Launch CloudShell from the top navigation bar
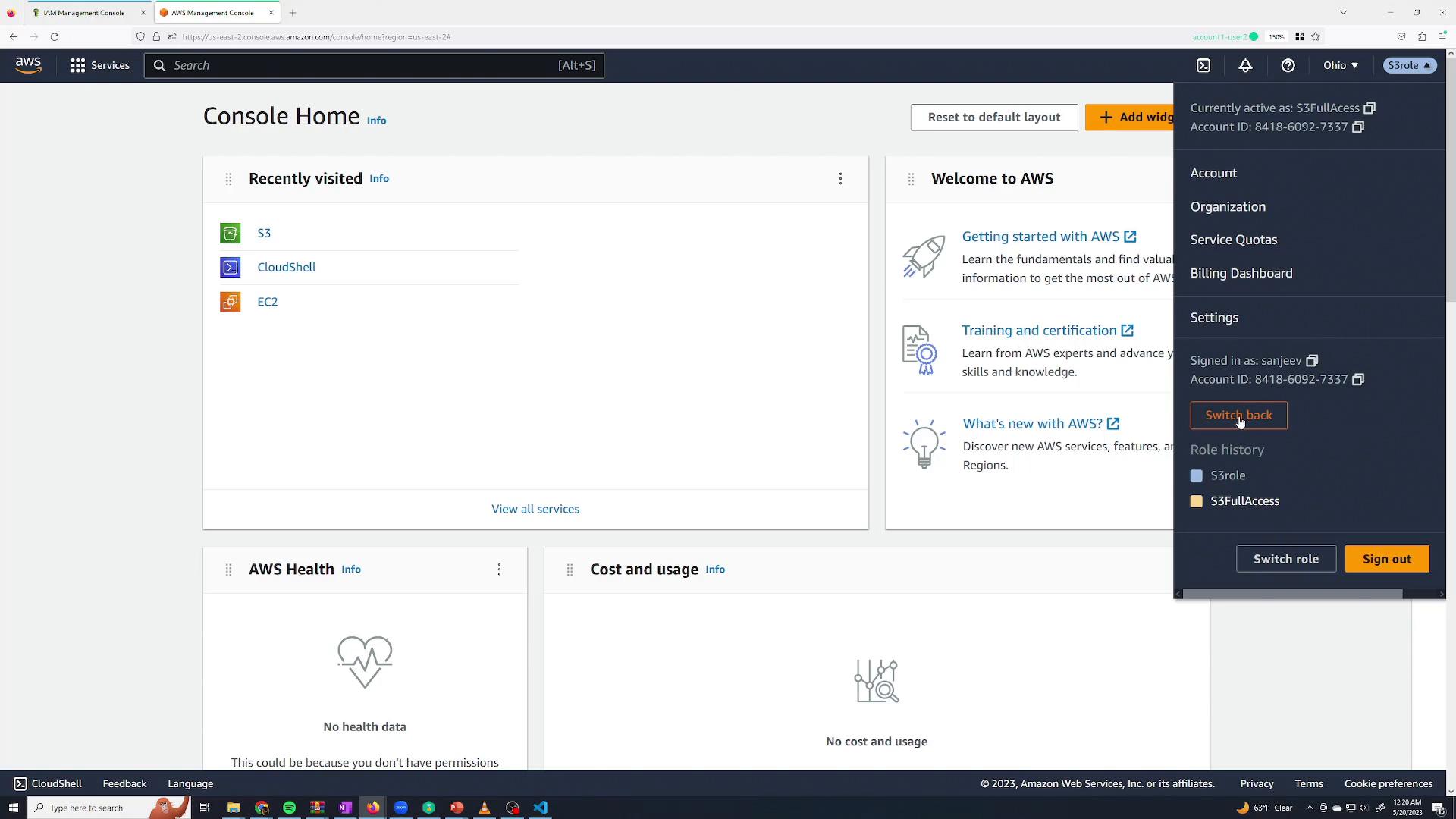 [x=1203, y=65]
